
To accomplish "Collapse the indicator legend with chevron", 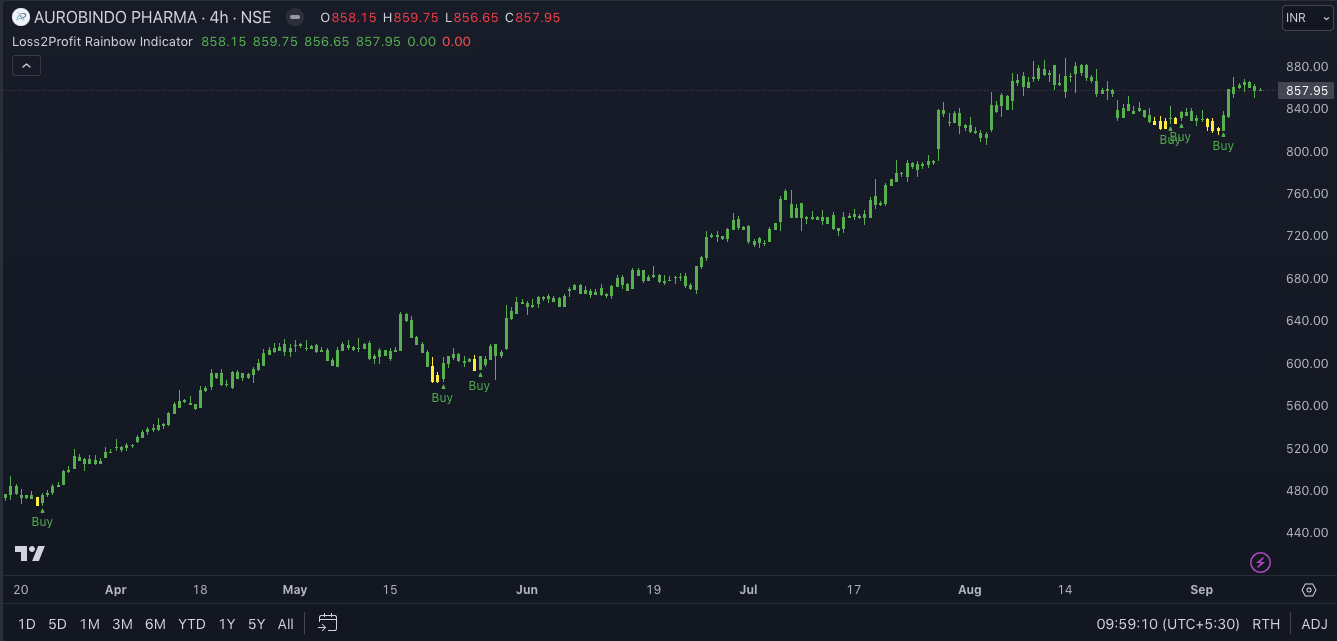I will click(26, 66).
